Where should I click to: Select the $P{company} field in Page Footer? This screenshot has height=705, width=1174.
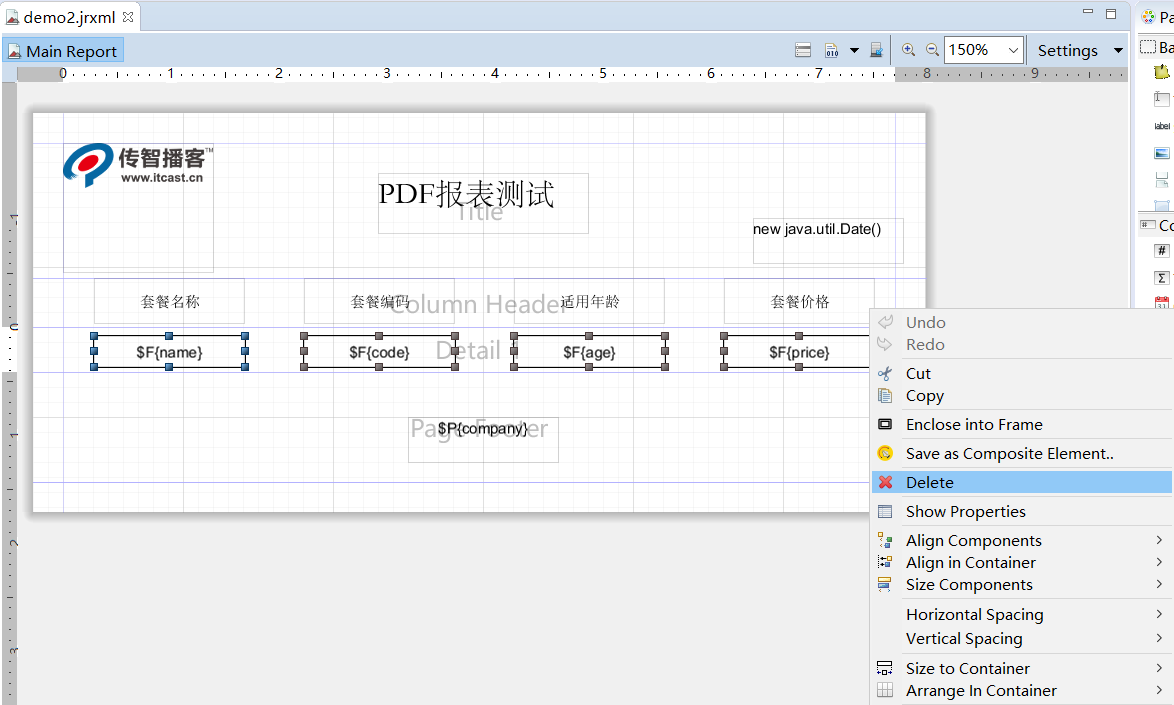click(x=483, y=439)
